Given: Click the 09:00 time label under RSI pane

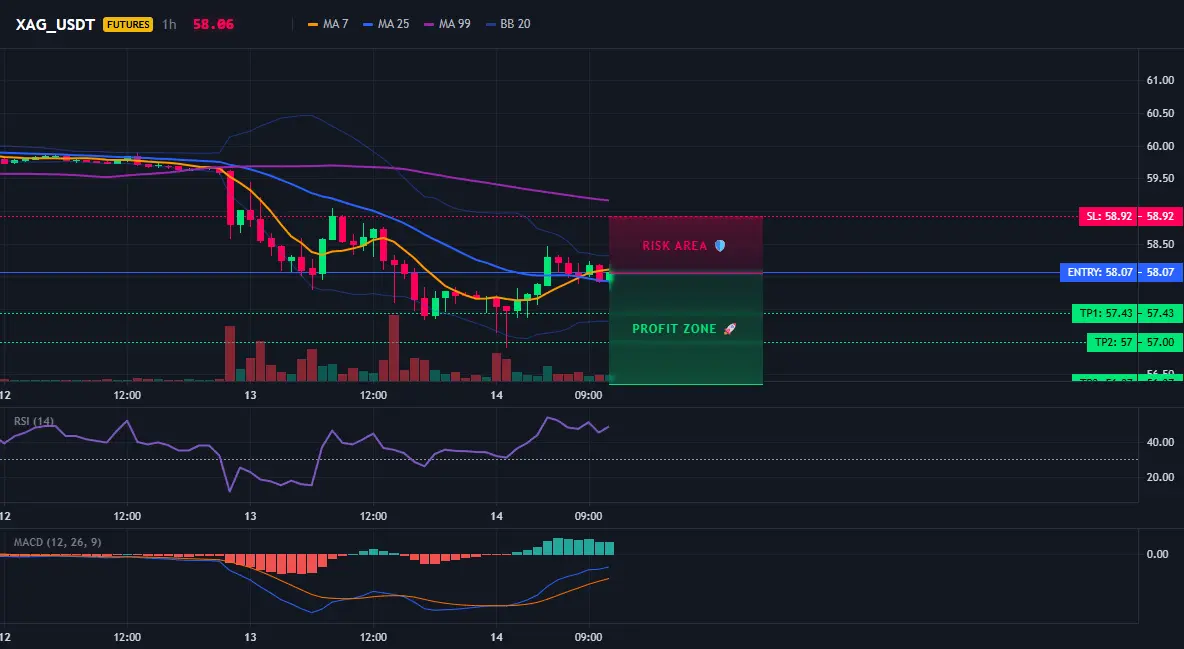Looking at the screenshot, I should coord(588,516).
